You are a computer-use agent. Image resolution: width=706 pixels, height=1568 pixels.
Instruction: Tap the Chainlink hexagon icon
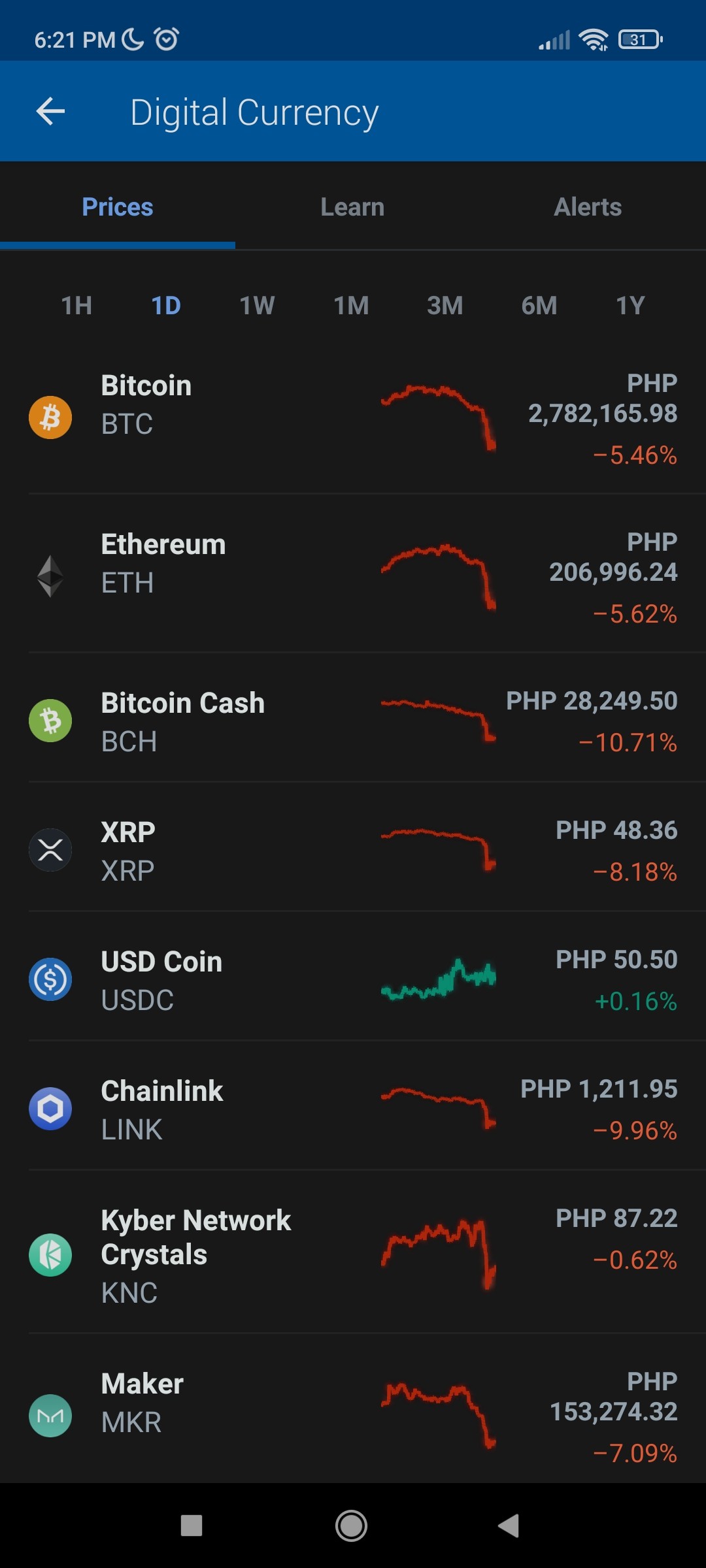point(50,1109)
